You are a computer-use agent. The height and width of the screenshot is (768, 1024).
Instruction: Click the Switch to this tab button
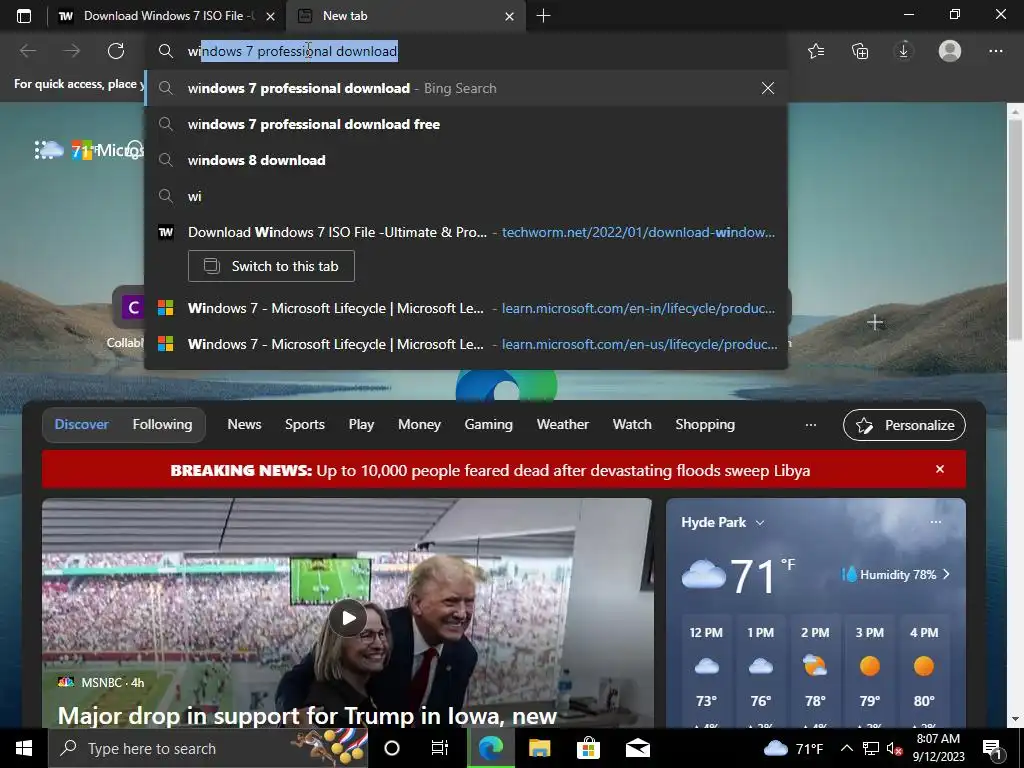(x=271, y=266)
